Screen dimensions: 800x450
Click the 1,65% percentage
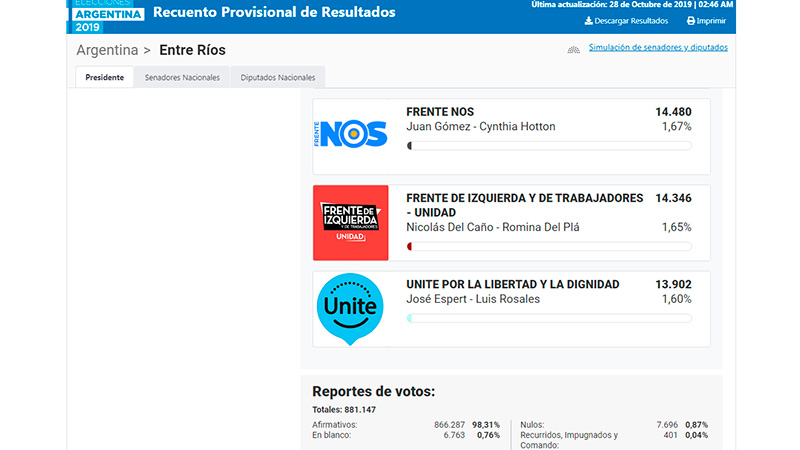tap(677, 227)
